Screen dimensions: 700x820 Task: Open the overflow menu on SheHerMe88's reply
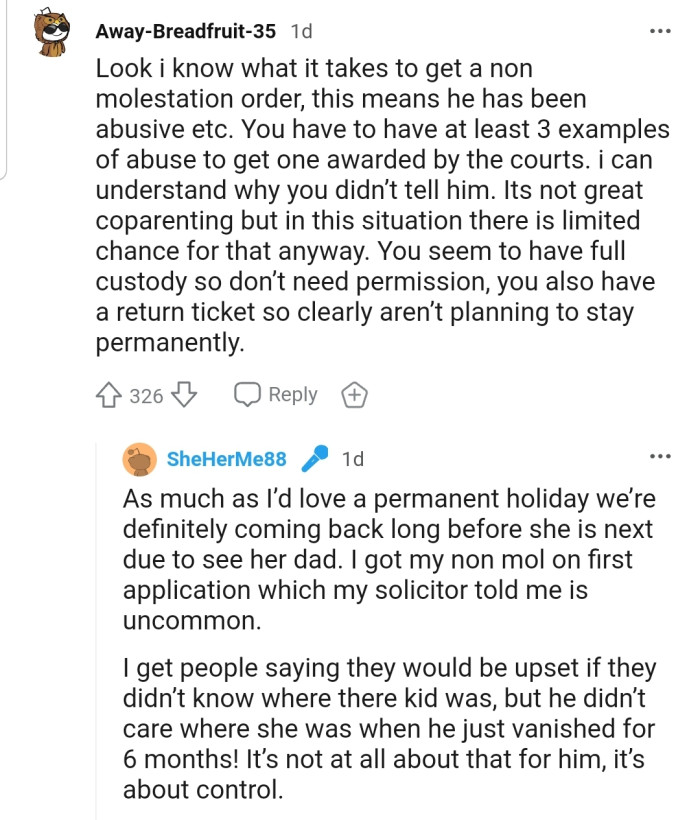pos(660,457)
